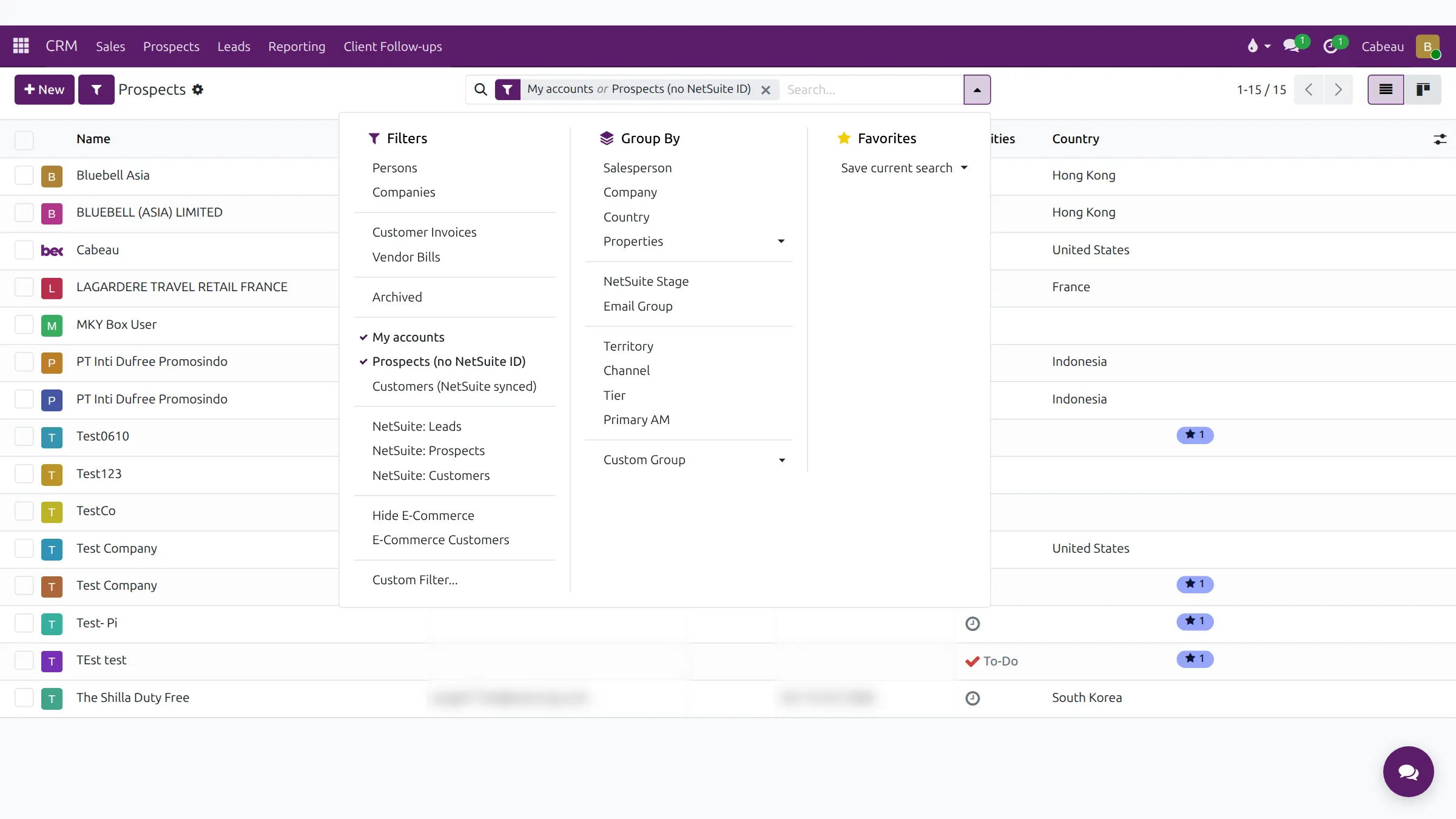Open the Sales menu
Viewport: 1456px width, 819px height.
110,46
